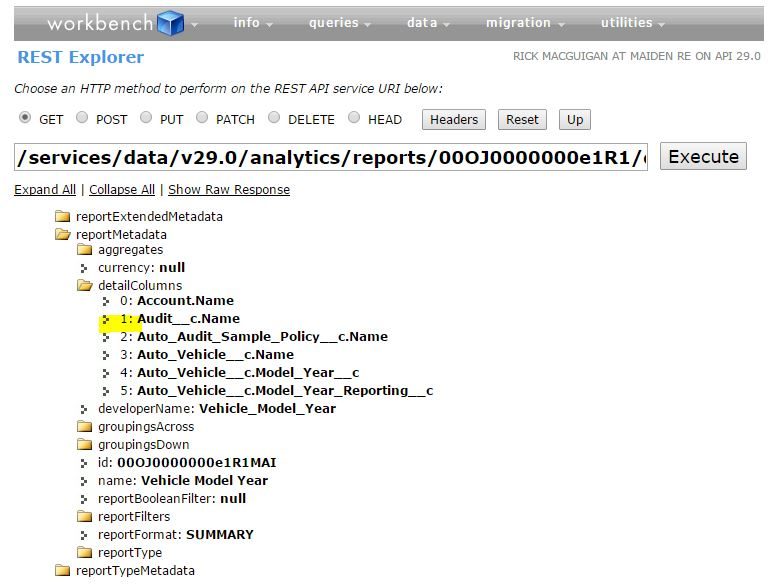
Task: Expand the reportExtendedMetadata node label
Action: coord(149,217)
